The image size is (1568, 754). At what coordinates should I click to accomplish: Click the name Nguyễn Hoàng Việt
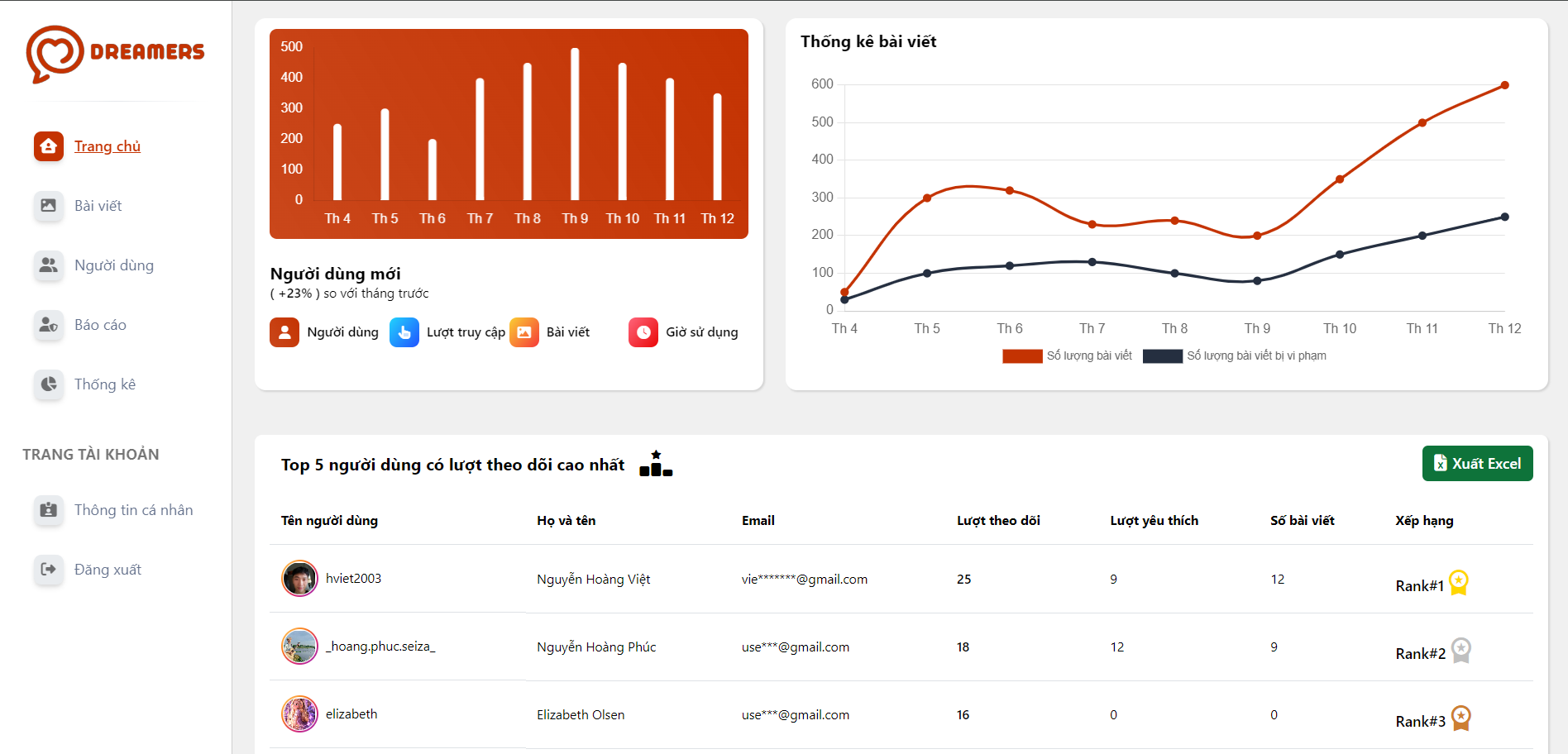click(594, 580)
